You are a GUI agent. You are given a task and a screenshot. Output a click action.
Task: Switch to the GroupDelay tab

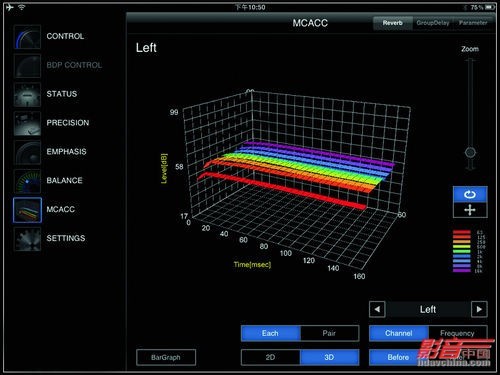(433, 23)
